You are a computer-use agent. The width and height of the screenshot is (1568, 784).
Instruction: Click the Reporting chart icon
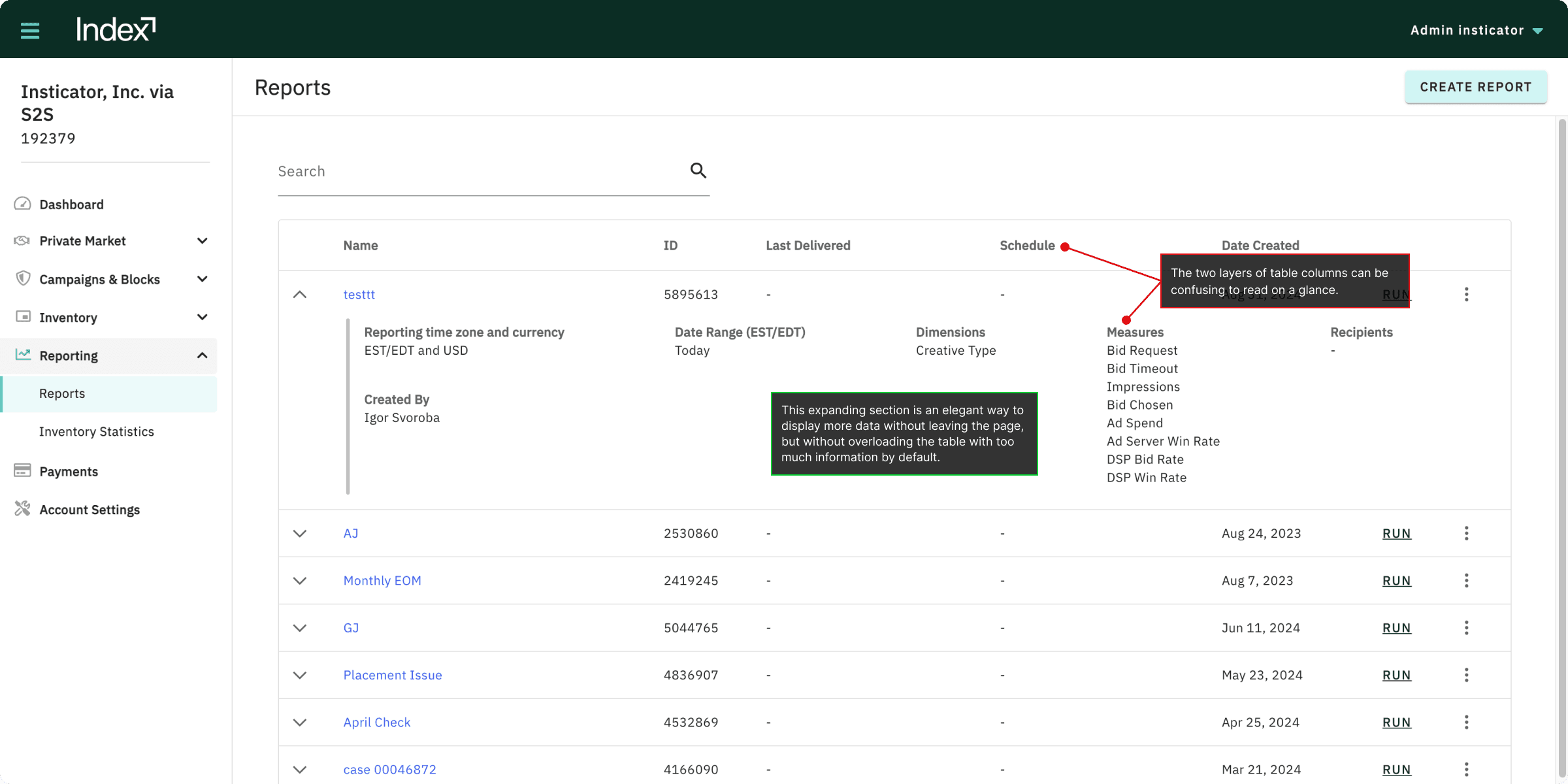(23, 355)
